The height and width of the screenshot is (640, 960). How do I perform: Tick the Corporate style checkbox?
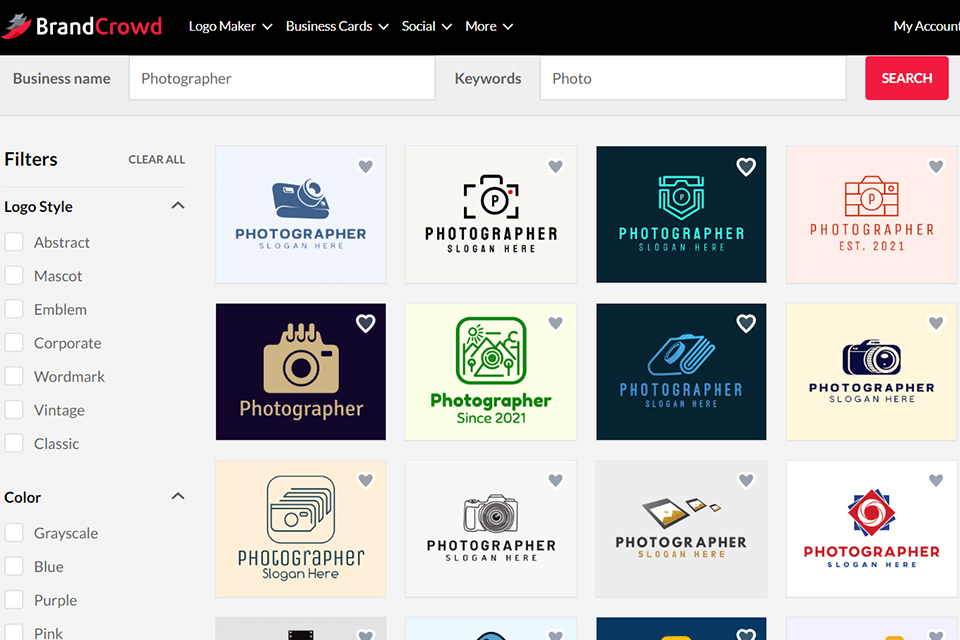14,342
